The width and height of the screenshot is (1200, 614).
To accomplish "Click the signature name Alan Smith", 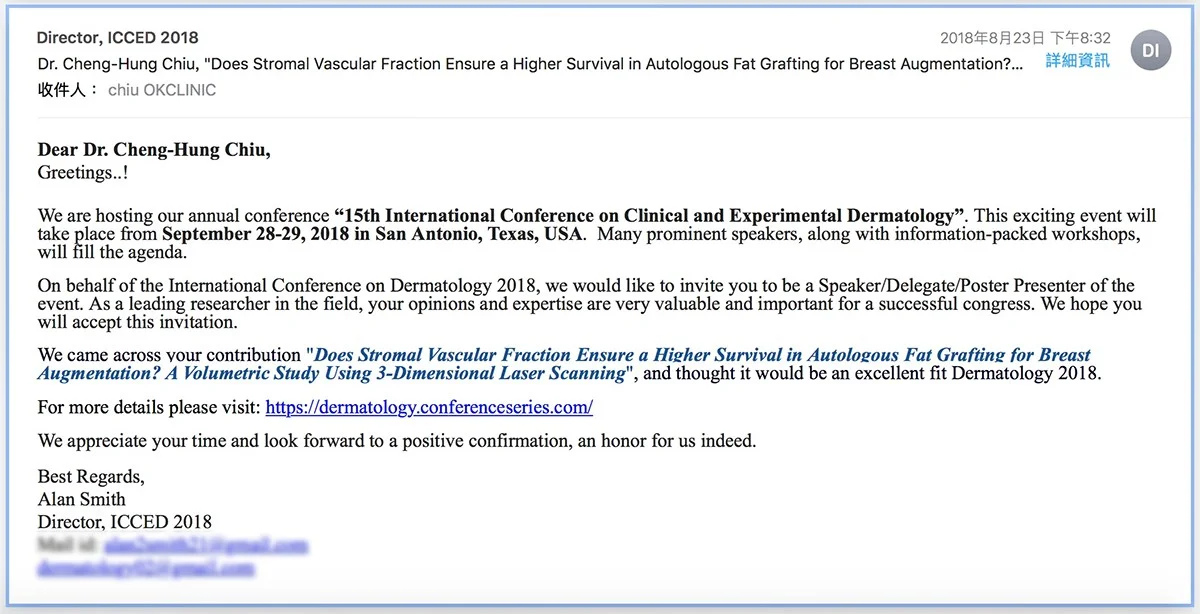I will pyautogui.click(x=81, y=498).
